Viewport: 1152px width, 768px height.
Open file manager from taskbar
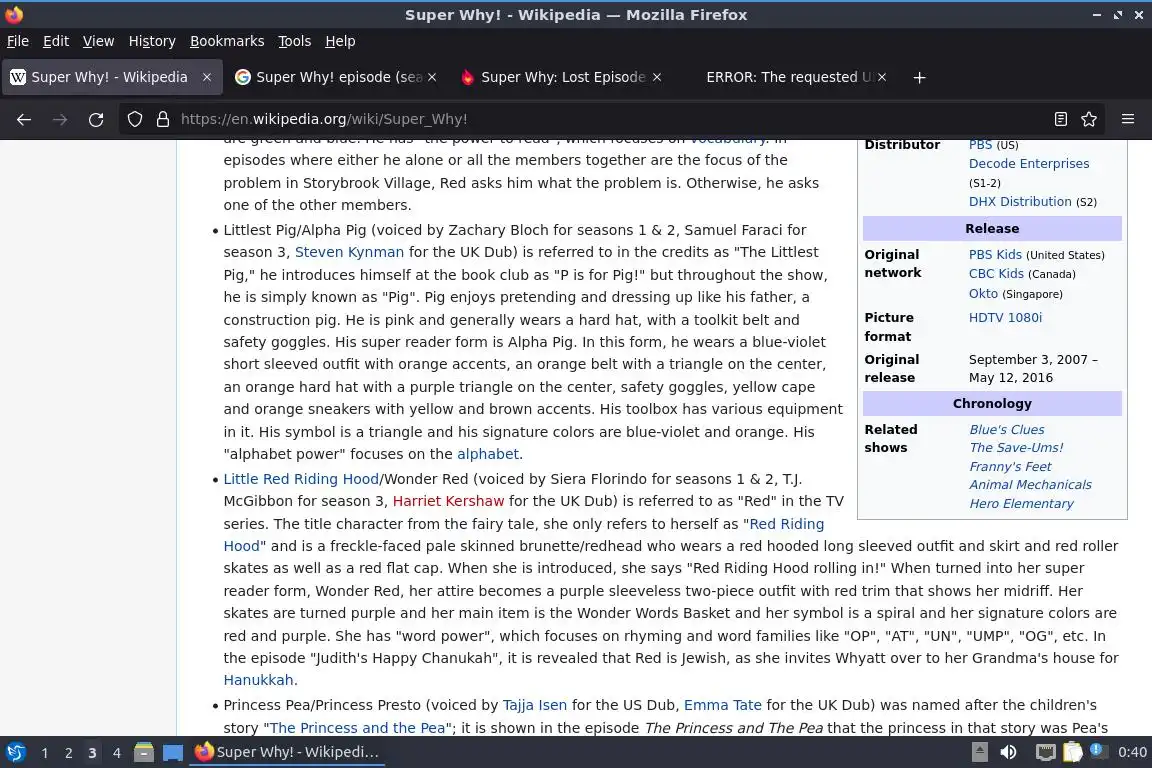click(143, 753)
